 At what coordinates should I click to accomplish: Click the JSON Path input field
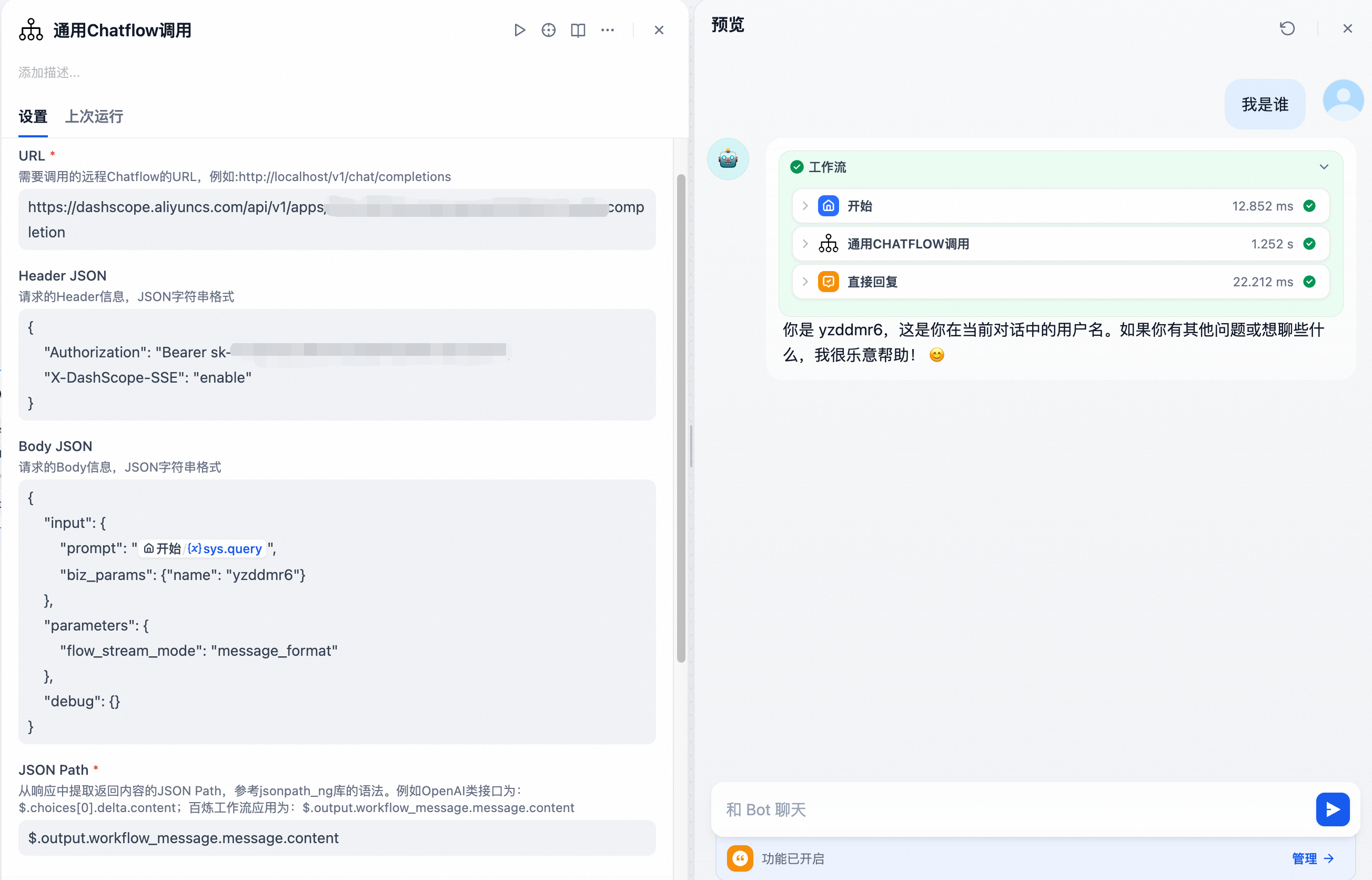pyautogui.click(x=337, y=838)
